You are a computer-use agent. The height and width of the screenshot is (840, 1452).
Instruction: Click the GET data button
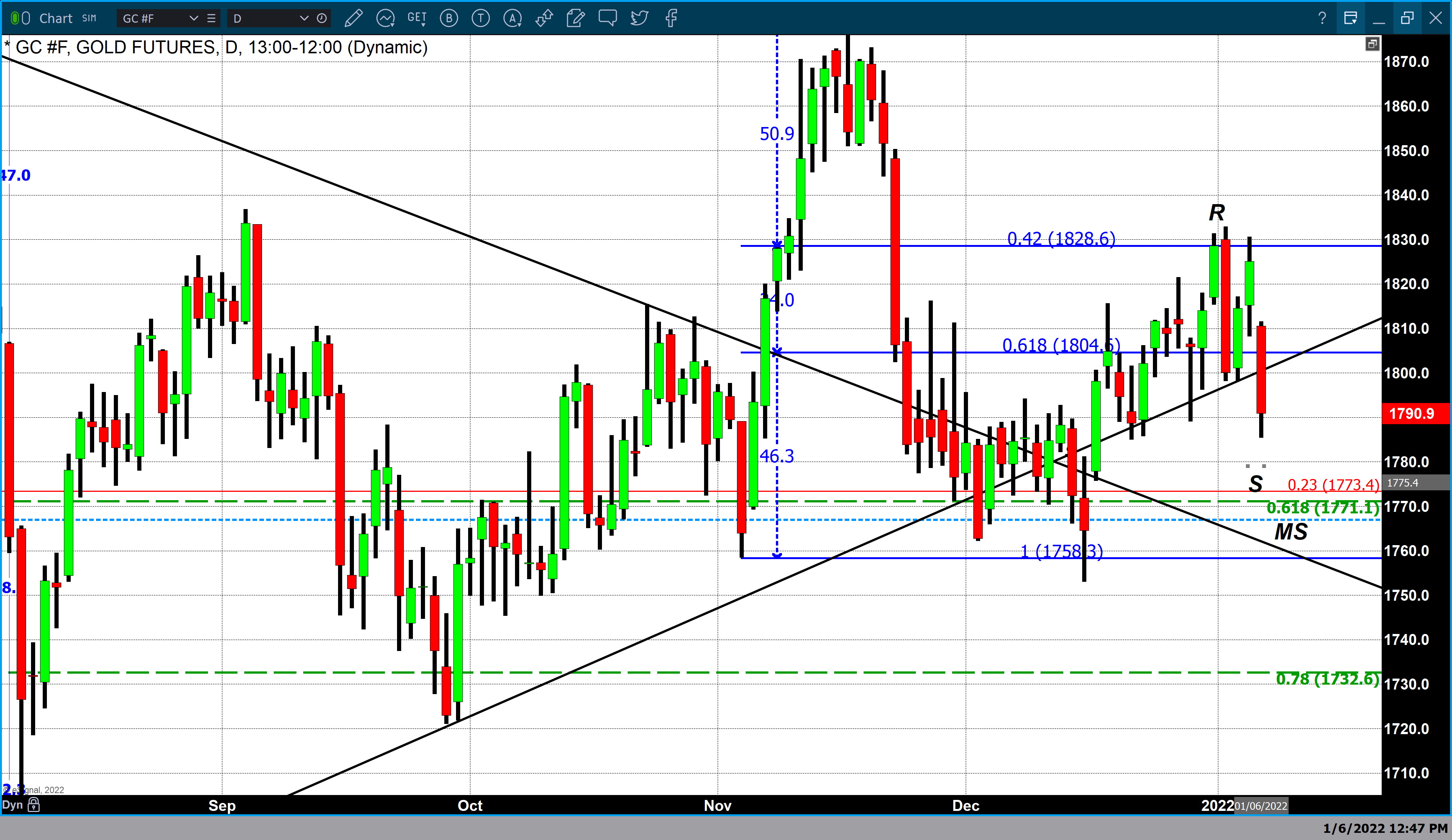(417, 19)
